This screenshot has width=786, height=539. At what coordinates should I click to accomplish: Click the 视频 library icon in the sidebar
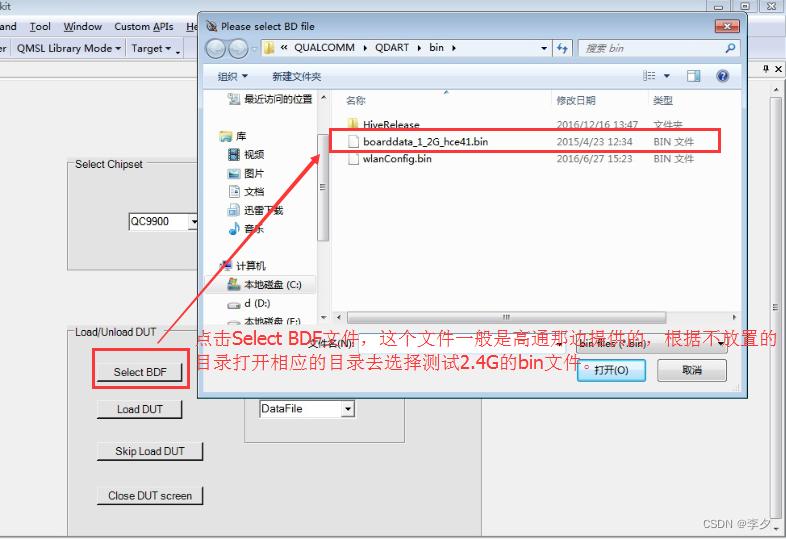pos(234,154)
